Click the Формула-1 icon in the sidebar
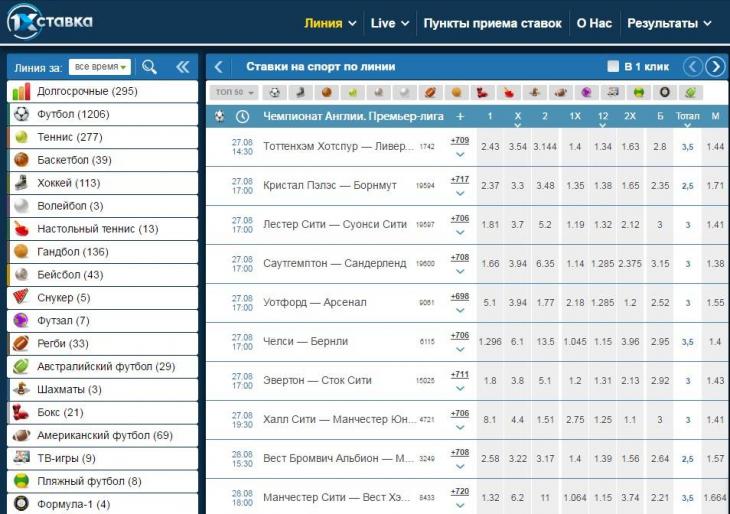The image size is (730, 514). point(20,504)
